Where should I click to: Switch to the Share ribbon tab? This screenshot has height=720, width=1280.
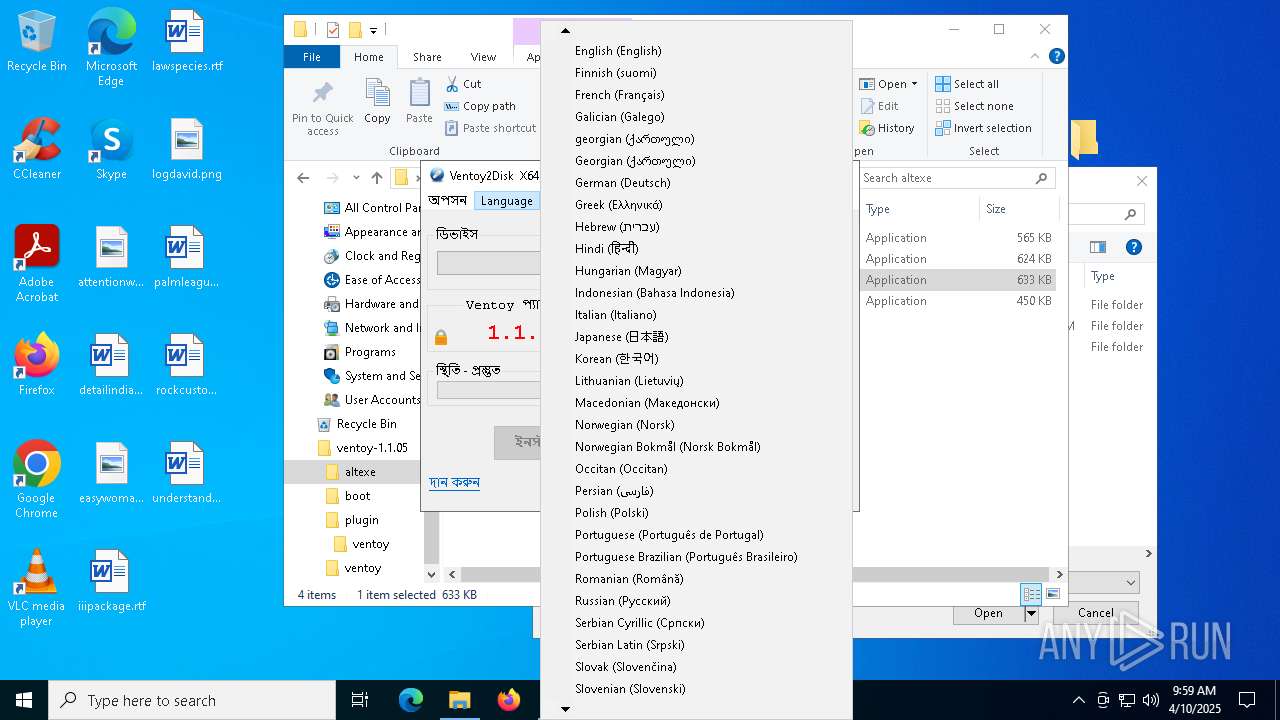pos(427,57)
